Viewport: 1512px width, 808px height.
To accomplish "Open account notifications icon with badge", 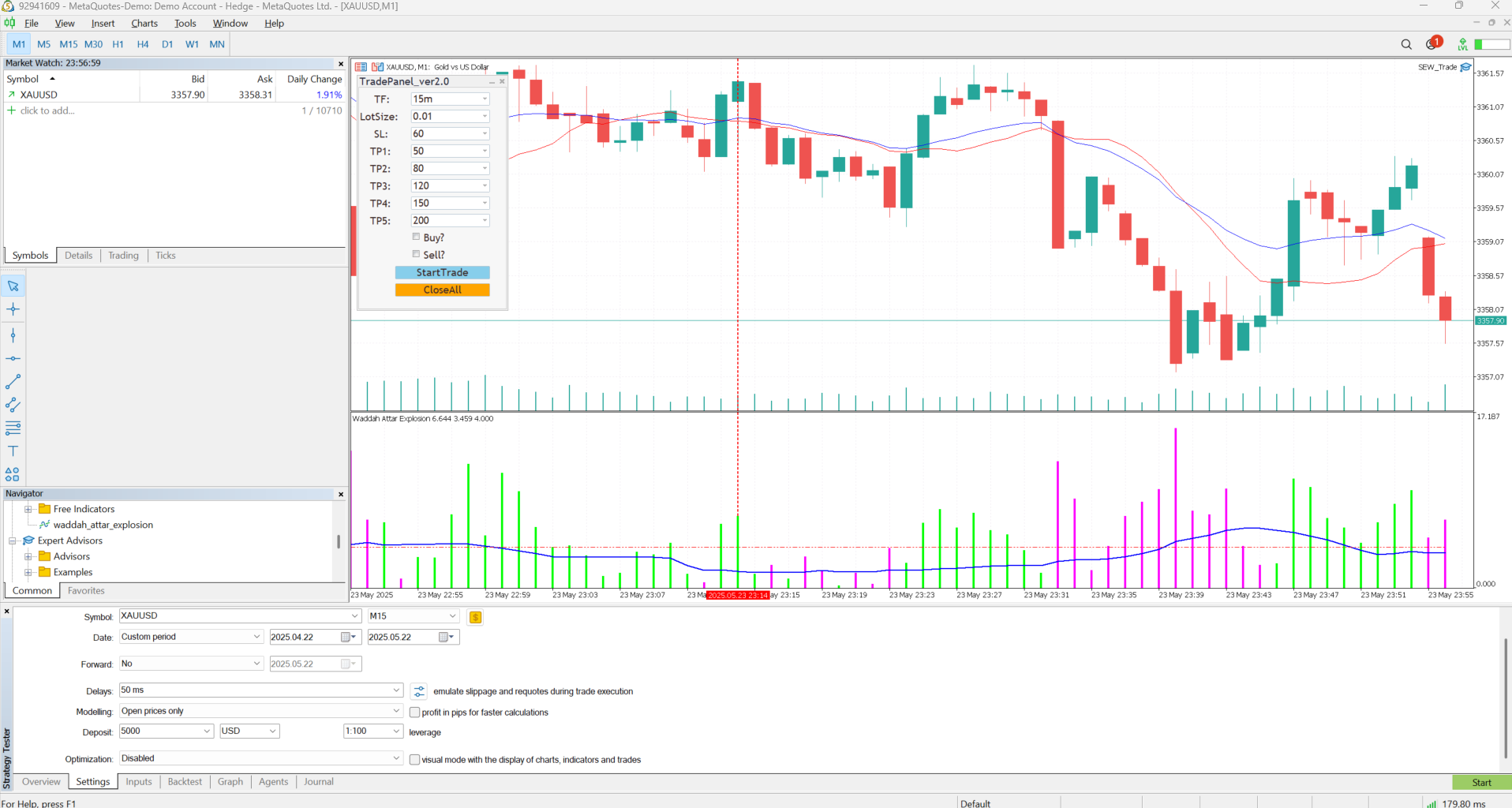I will (x=1433, y=43).
